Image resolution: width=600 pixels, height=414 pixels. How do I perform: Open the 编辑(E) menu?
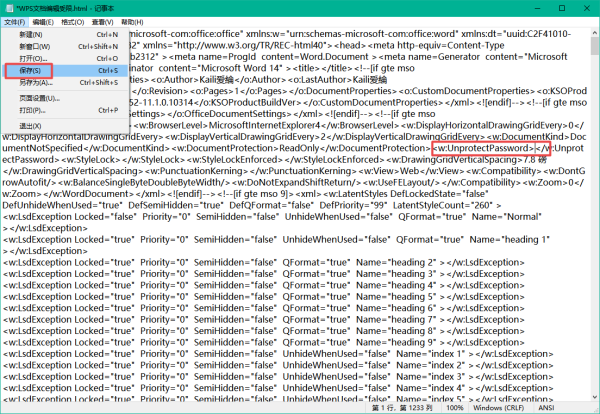click(x=43, y=22)
